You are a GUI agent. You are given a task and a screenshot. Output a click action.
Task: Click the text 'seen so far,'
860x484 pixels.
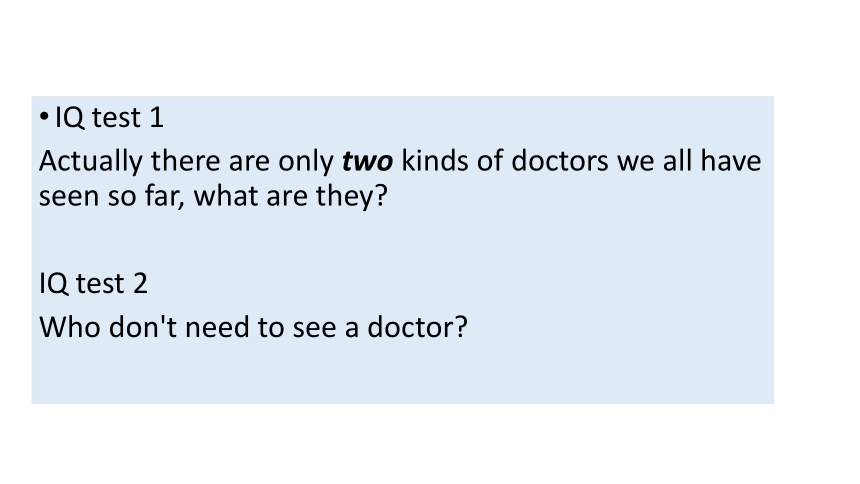click(x=112, y=196)
